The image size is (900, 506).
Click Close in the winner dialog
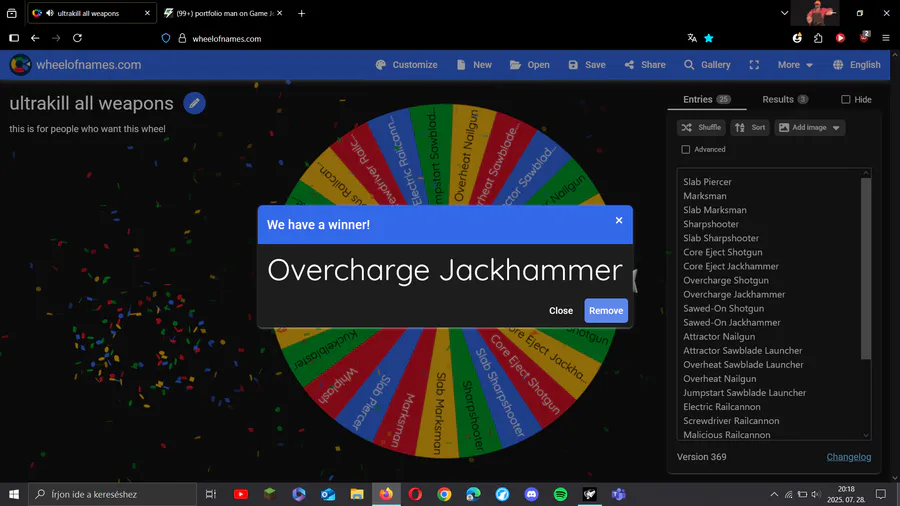561,310
